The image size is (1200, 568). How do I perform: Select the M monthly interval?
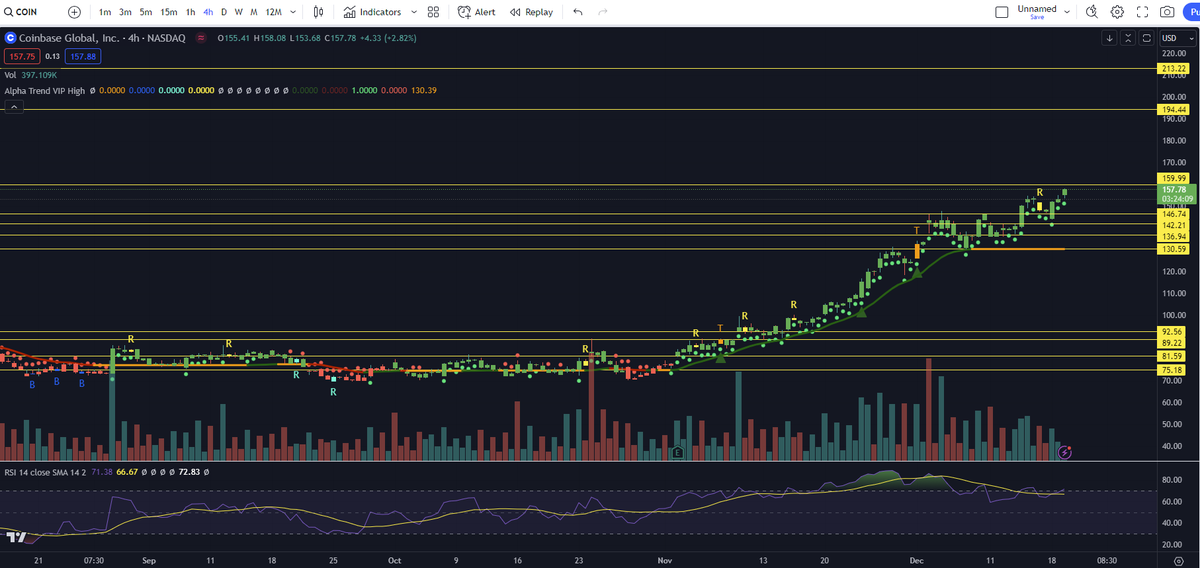[254, 12]
